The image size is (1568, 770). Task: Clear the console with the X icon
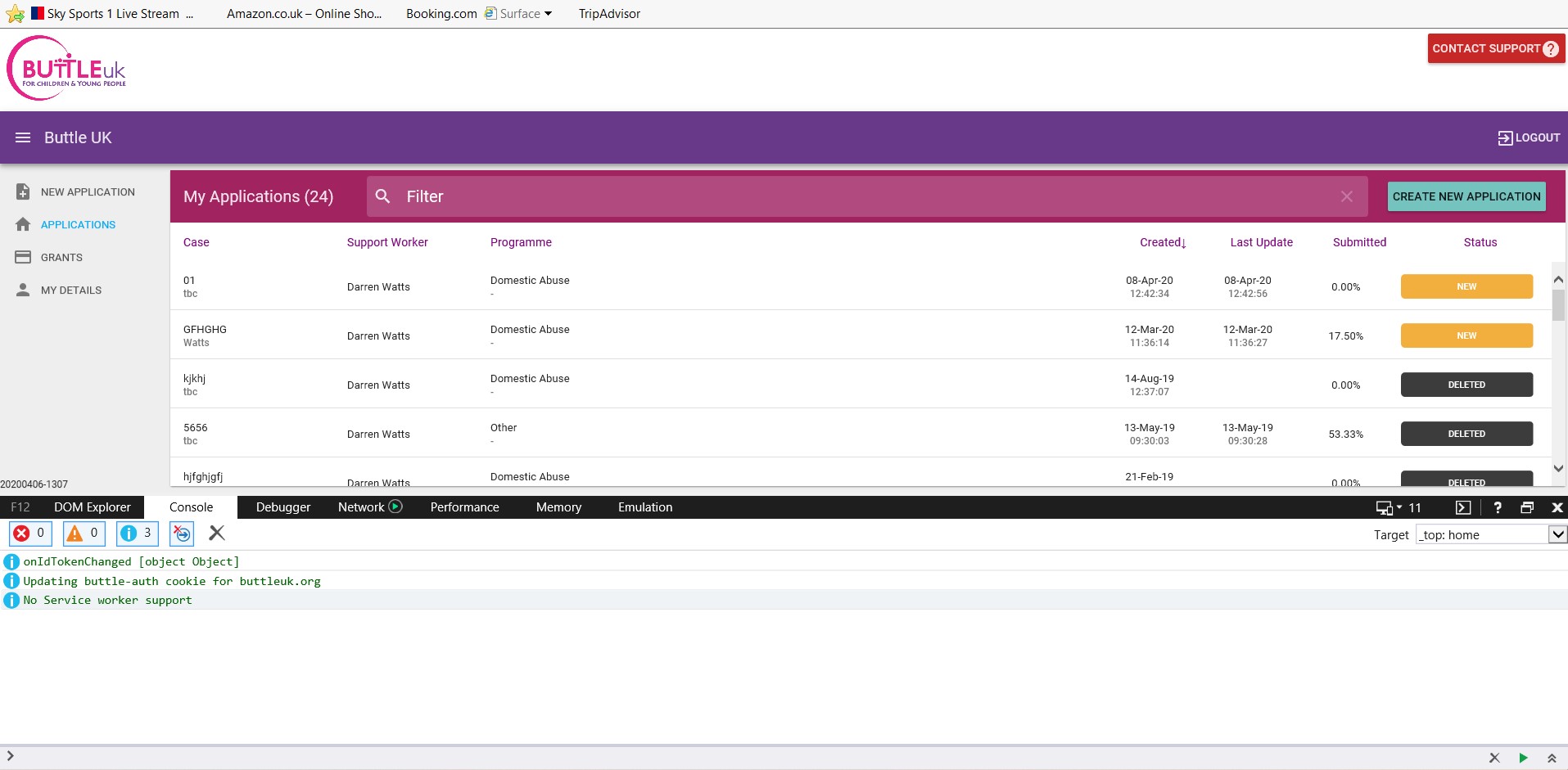[x=217, y=534]
